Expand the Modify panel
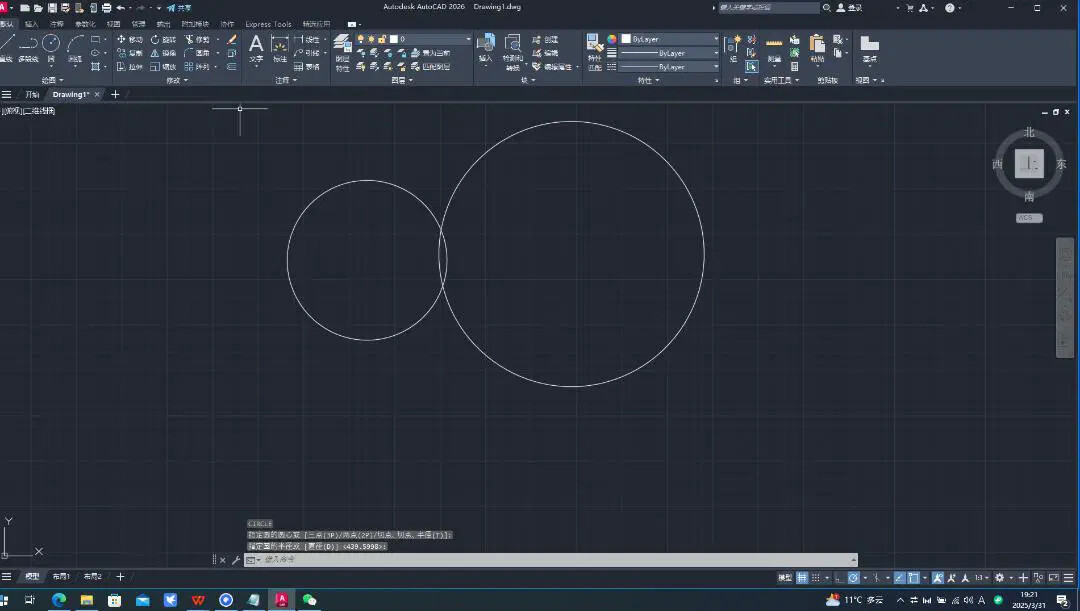The height and width of the screenshot is (611, 1080). coord(177,81)
